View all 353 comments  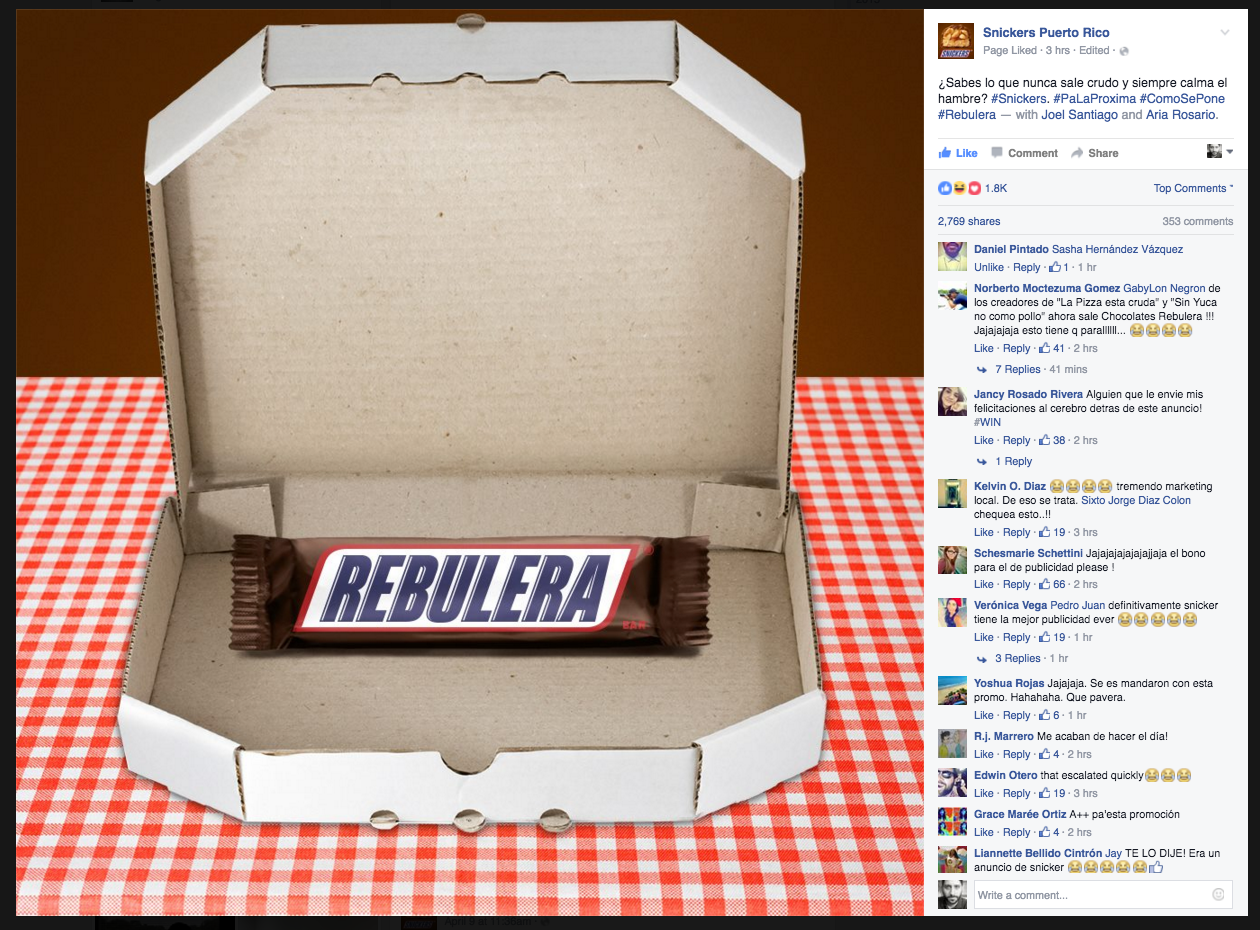click(x=1198, y=221)
